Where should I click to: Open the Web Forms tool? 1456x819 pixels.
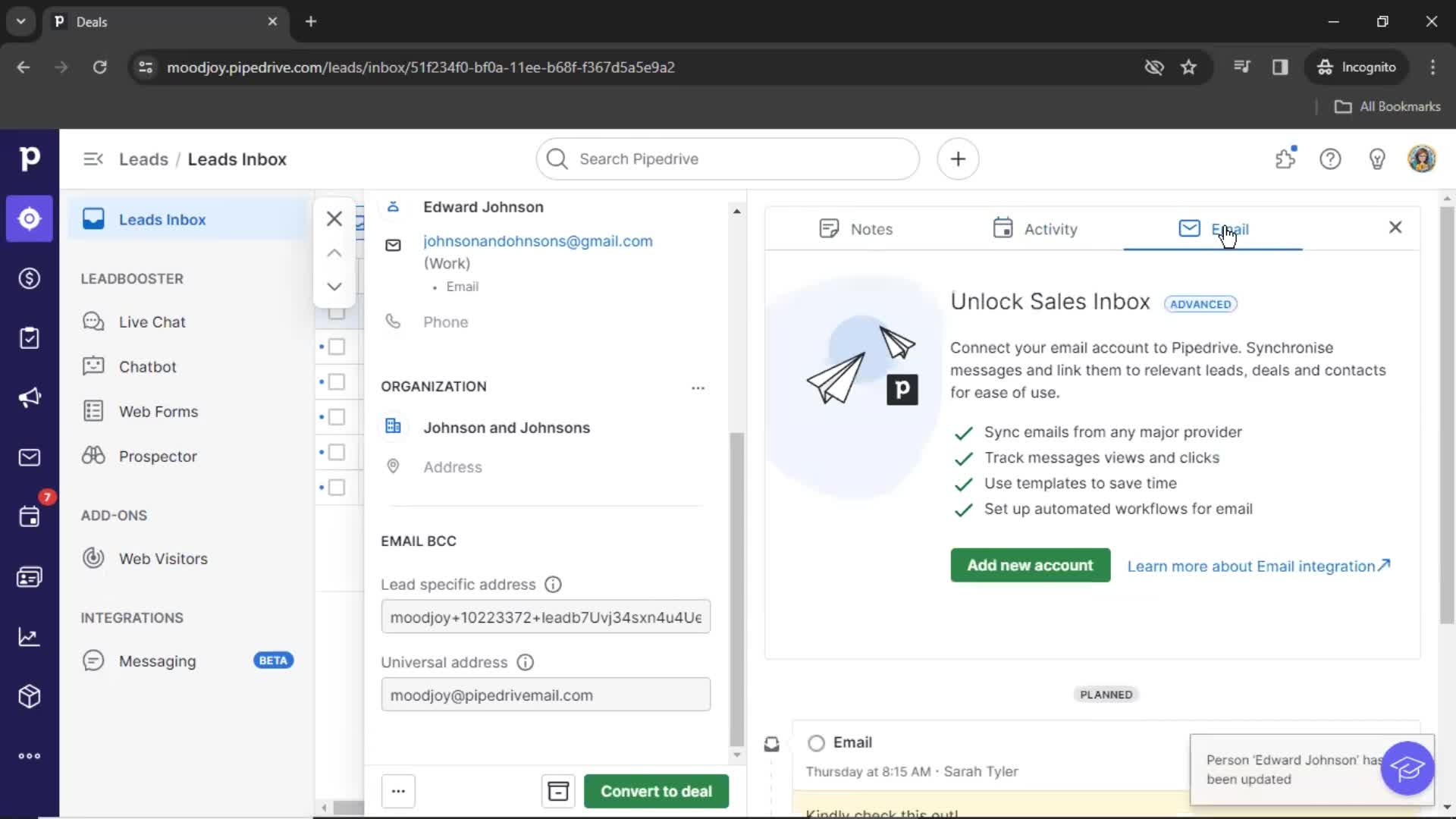[158, 411]
